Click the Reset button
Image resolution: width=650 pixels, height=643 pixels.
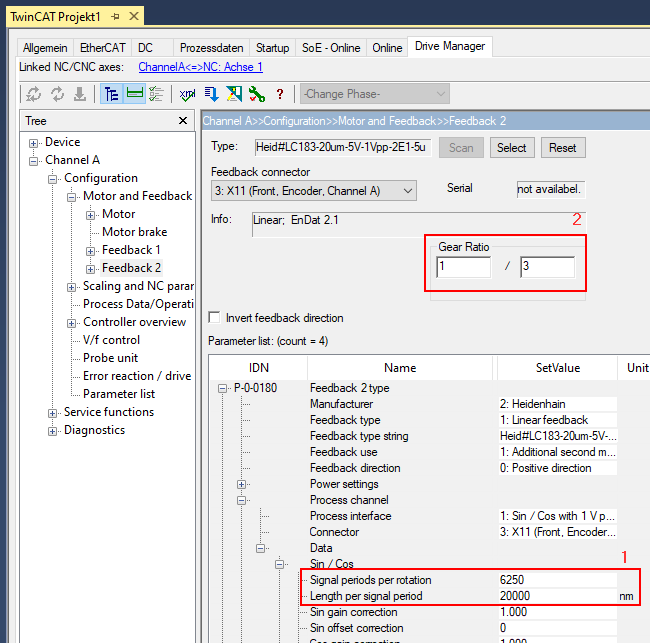[563, 148]
